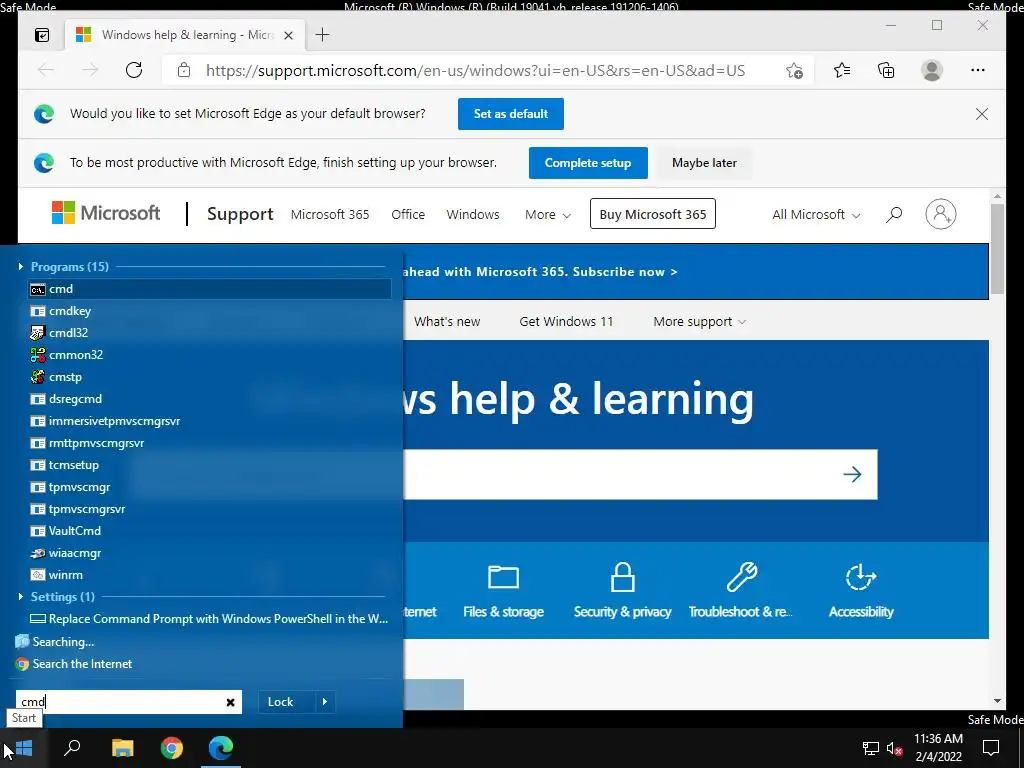Open network status tray icon

pyautogui.click(x=871, y=748)
